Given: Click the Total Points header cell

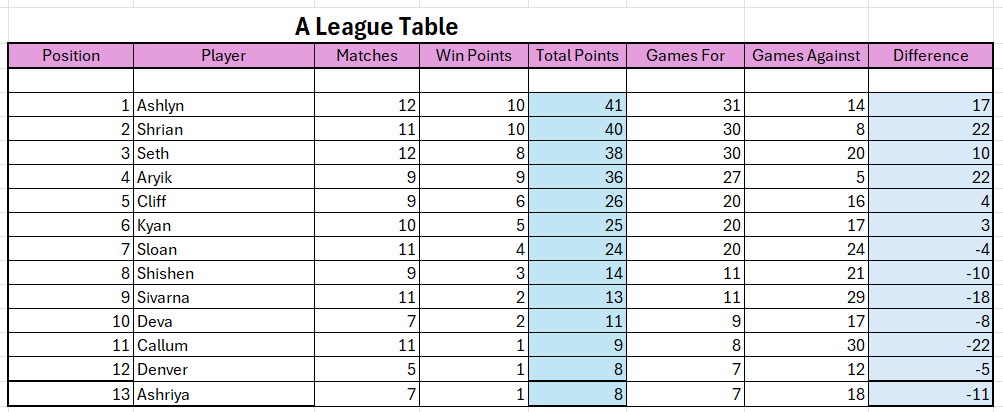Looking at the screenshot, I should [x=578, y=56].
